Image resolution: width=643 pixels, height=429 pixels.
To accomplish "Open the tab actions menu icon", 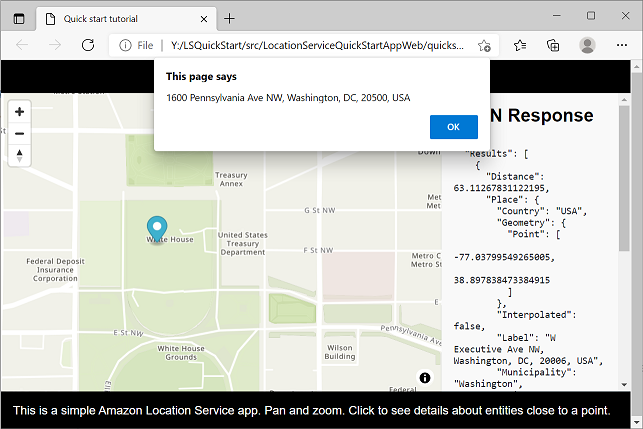I will pos(19,18).
